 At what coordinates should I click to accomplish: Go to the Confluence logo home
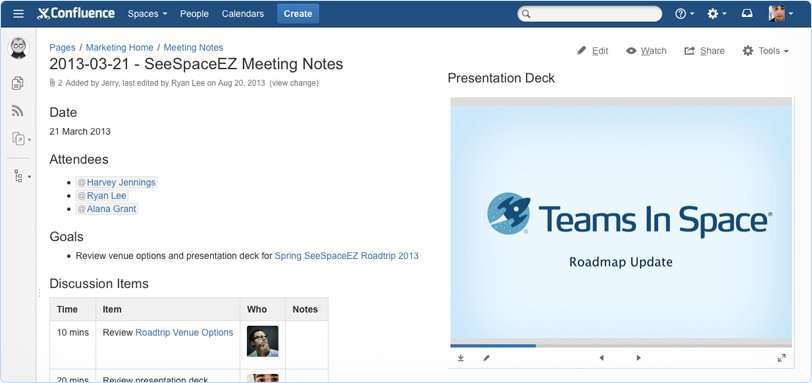click(x=76, y=13)
